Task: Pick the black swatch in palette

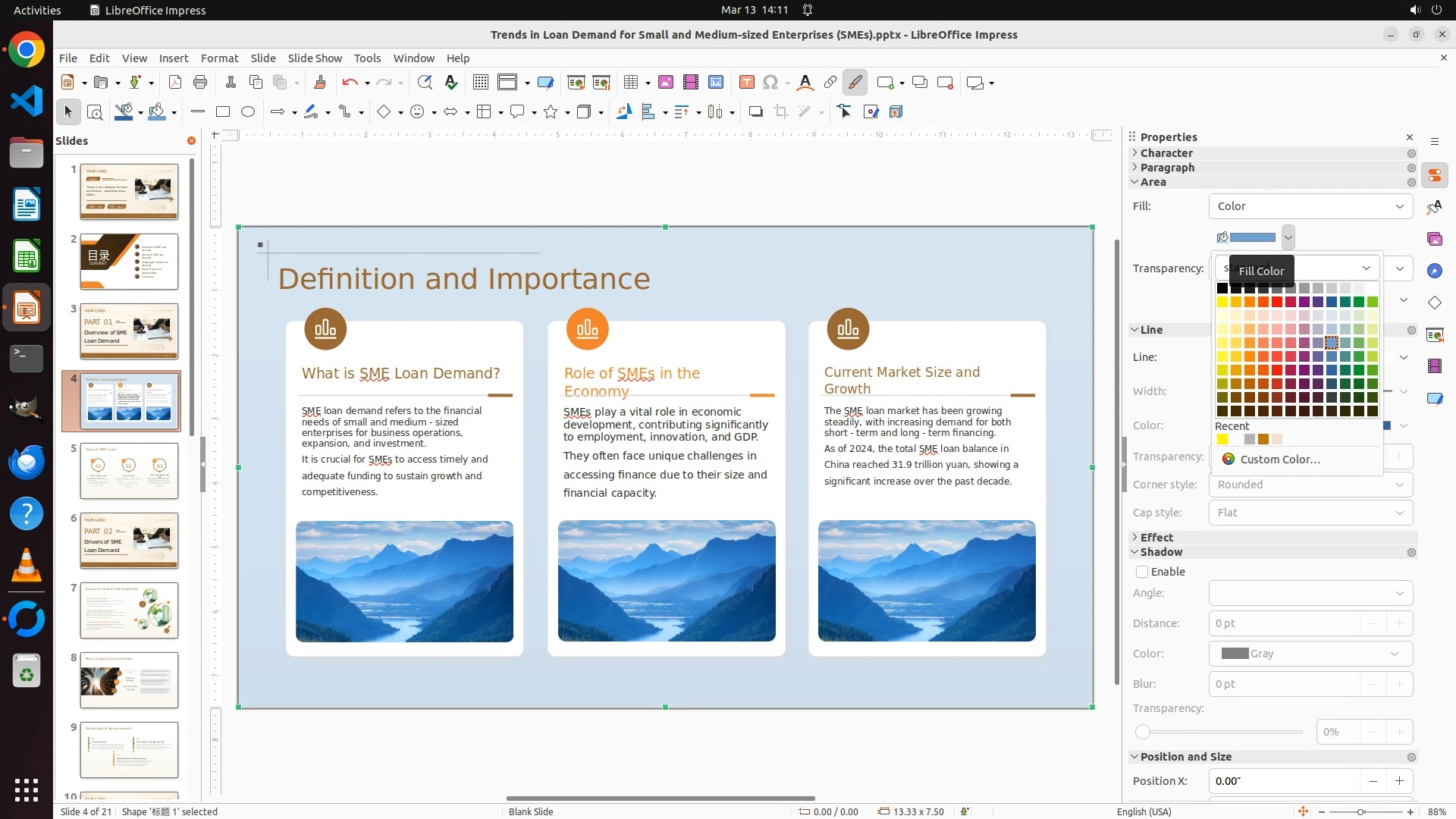Action: pyautogui.click(x=1222, y=288)
